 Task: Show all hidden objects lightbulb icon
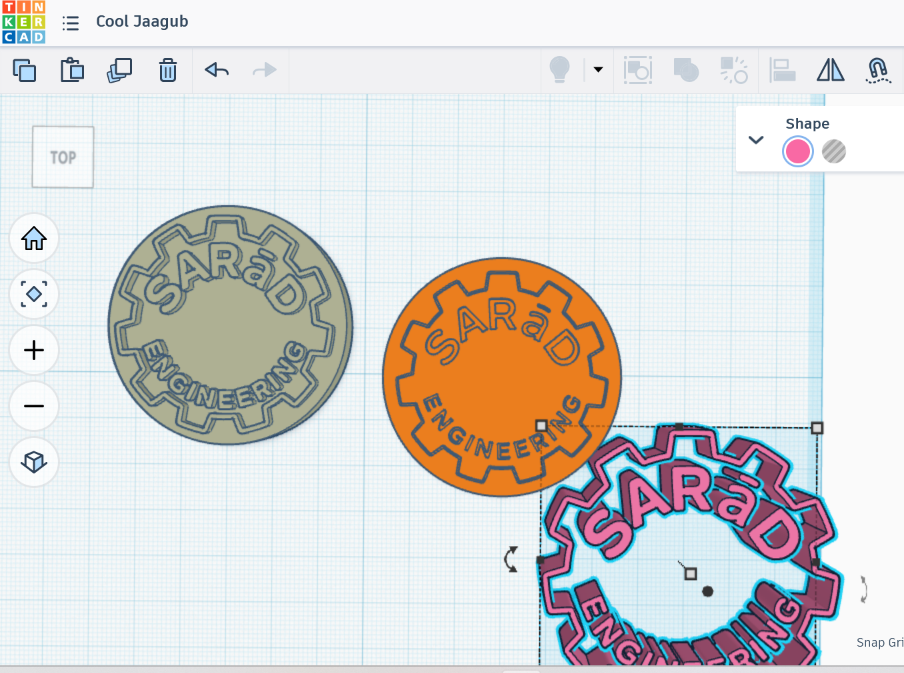coord(559,70)
